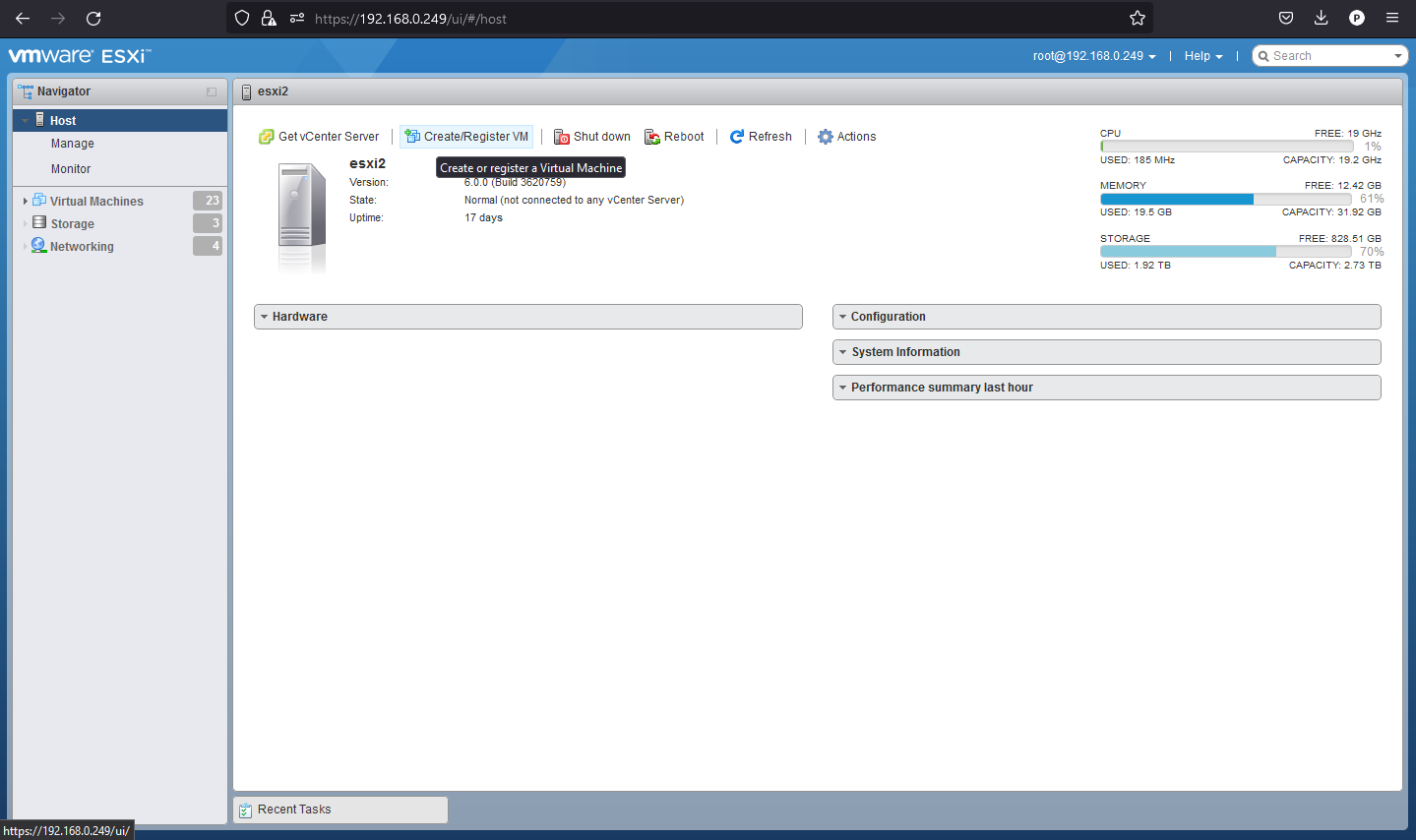Click the Reboot host icon

(x=652, y=137)
